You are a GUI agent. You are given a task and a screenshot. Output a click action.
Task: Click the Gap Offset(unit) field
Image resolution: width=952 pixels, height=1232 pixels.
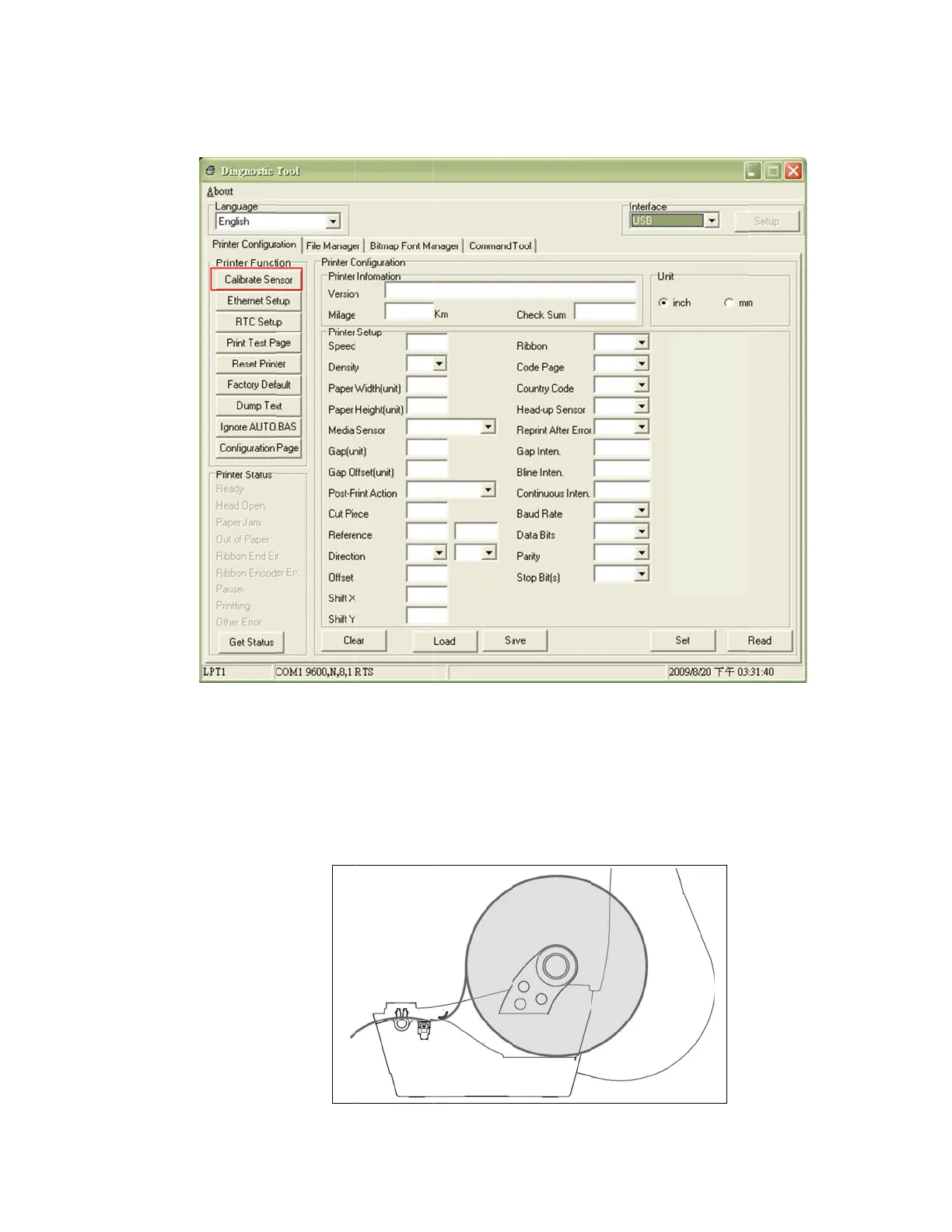(426, 469)
